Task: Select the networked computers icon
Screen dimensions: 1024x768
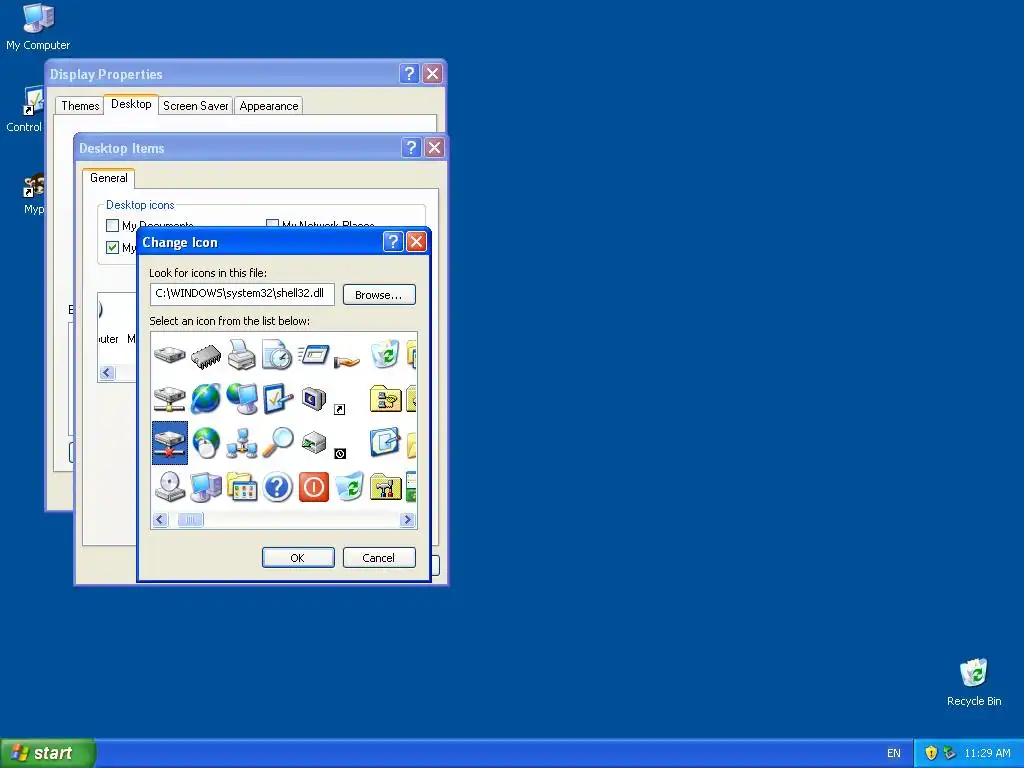Action: 242,443
